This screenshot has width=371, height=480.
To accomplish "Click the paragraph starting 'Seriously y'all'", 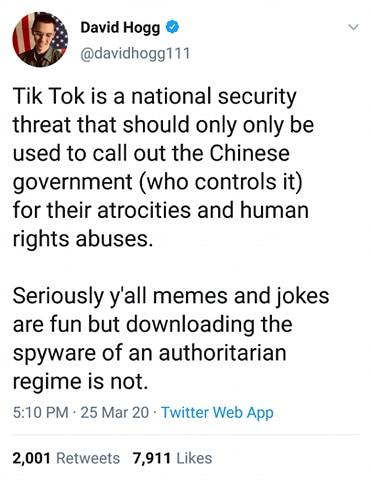I will (x=171, y=338).
